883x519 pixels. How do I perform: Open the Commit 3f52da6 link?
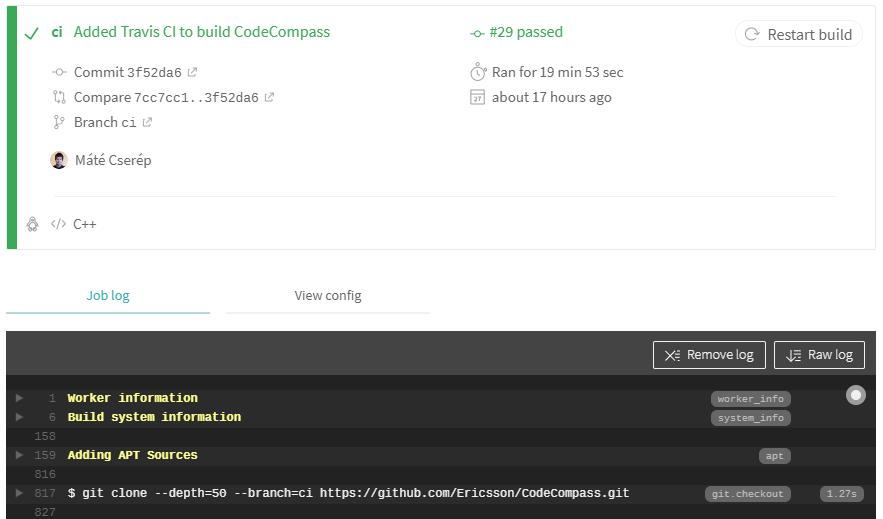pyautogui.click(x=127, y=72)
